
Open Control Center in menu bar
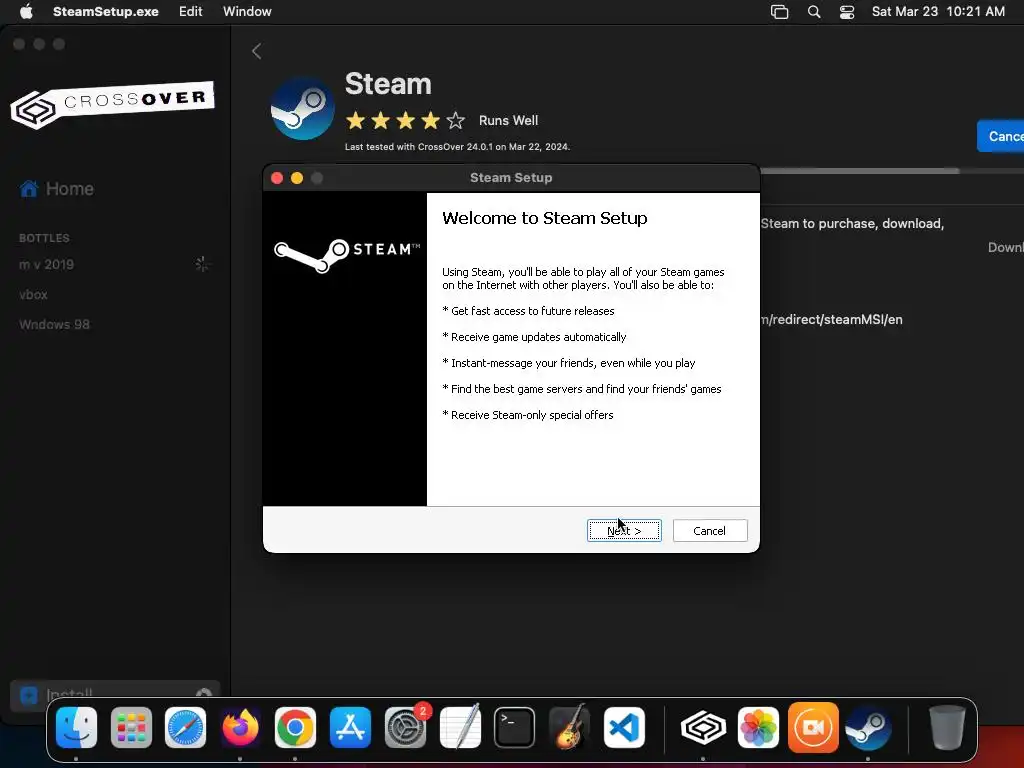pos(847,12)
